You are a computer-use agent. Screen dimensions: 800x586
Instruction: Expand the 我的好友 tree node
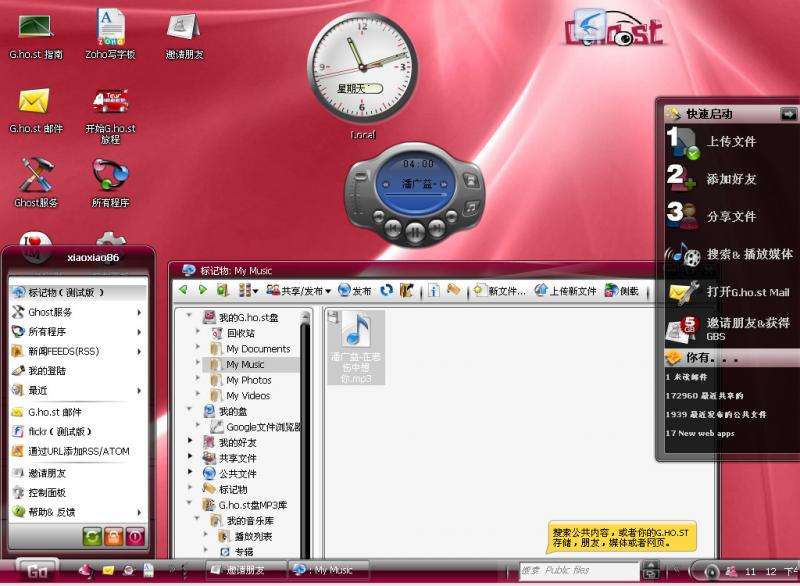click(x=190, y=441)
